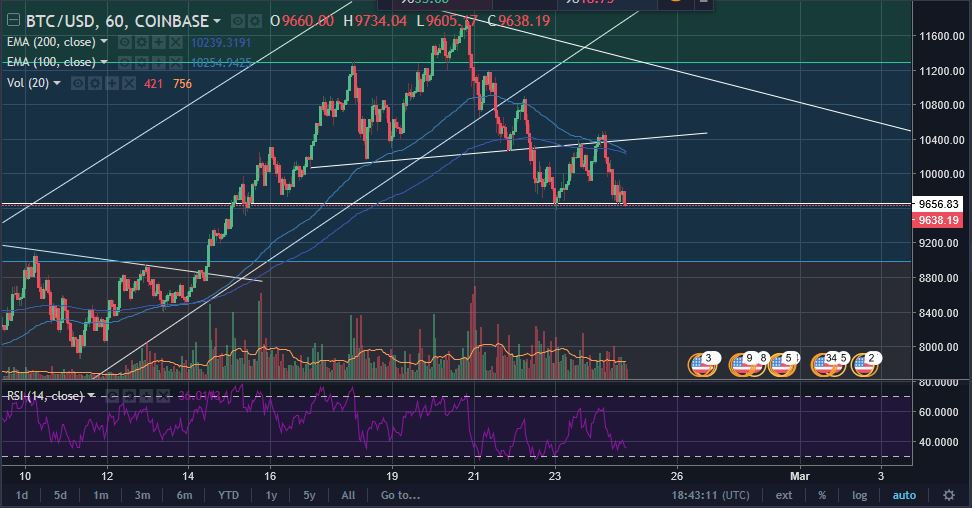Click the plus icon for EMA (100, close)
Viewport: 972px width, 508px height.
pyautogui.click(x=159, y=63)
